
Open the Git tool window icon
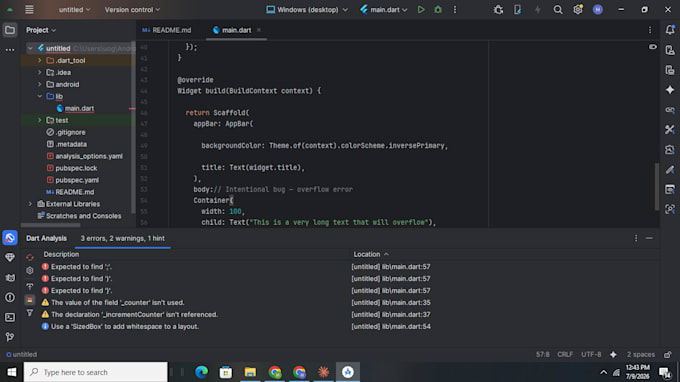(x=10, y=337)
